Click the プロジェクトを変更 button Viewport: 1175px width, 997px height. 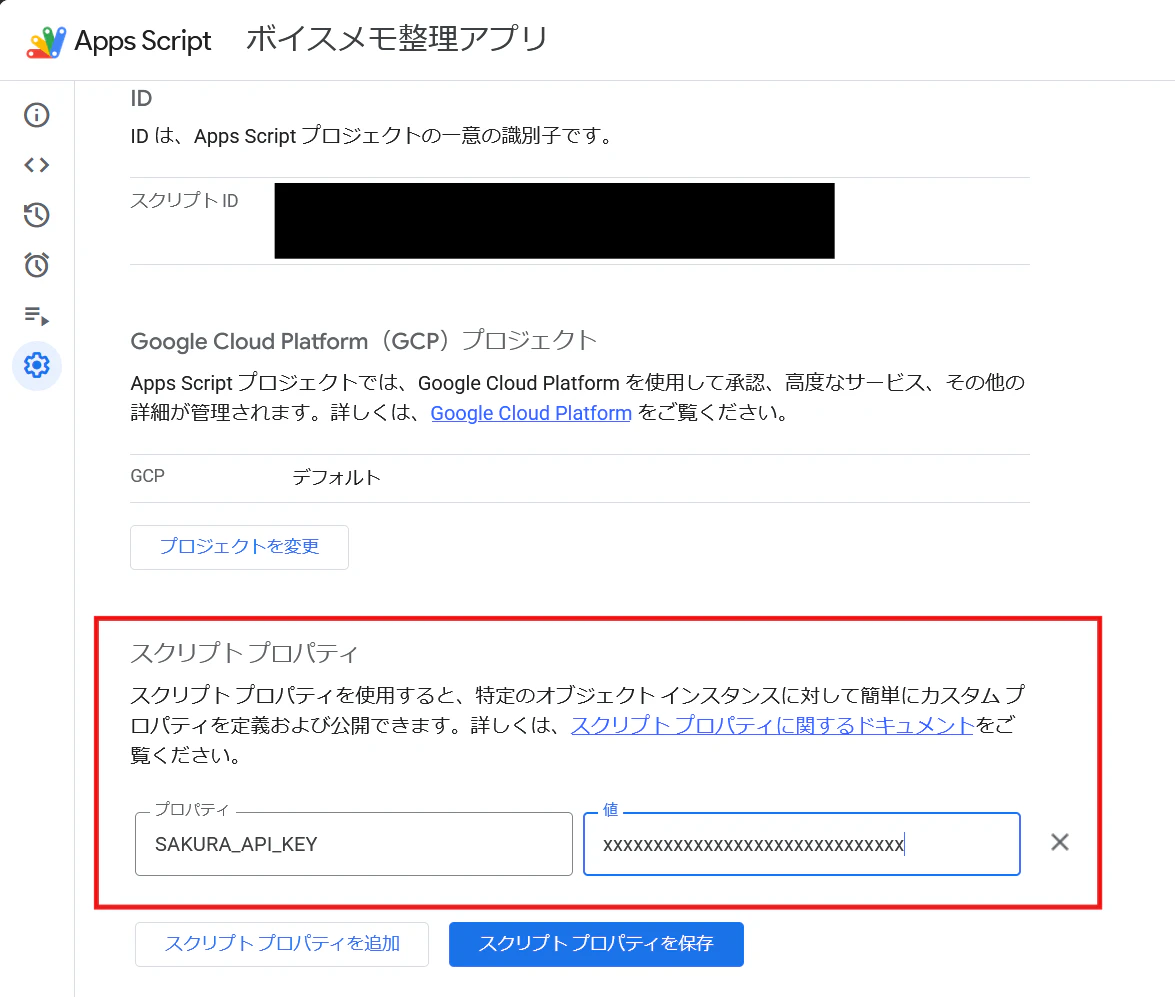click(x=239, y=546)
